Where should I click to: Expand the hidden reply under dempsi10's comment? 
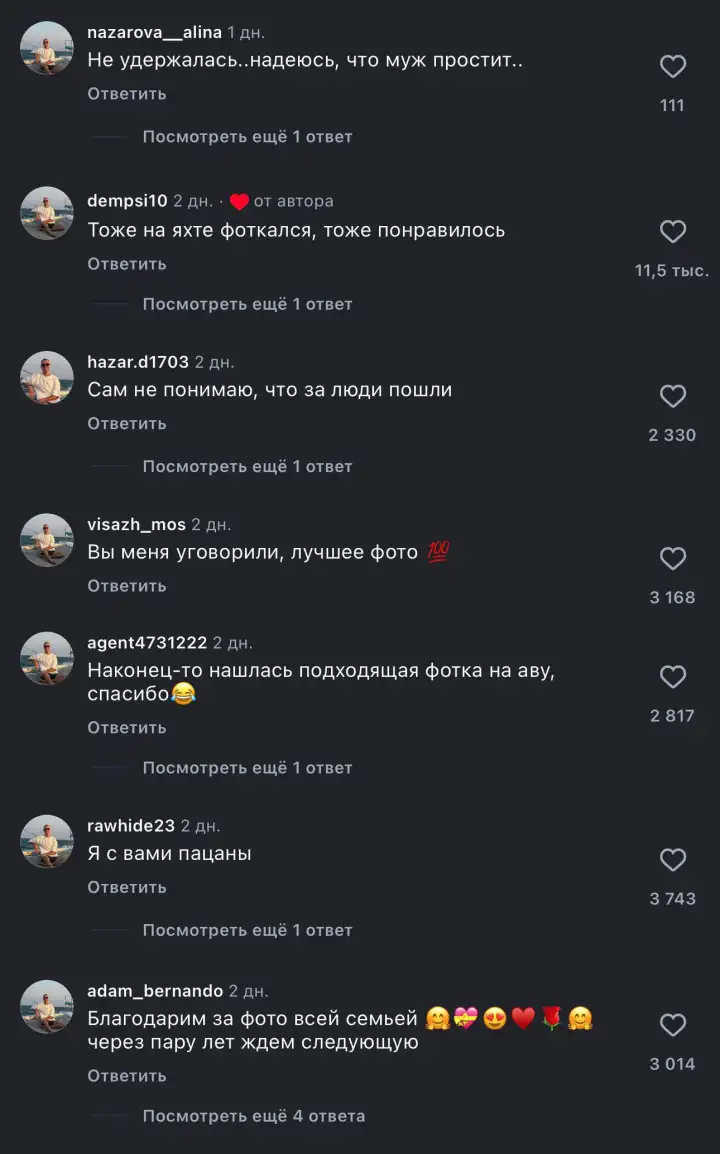[x=246, y=303]
